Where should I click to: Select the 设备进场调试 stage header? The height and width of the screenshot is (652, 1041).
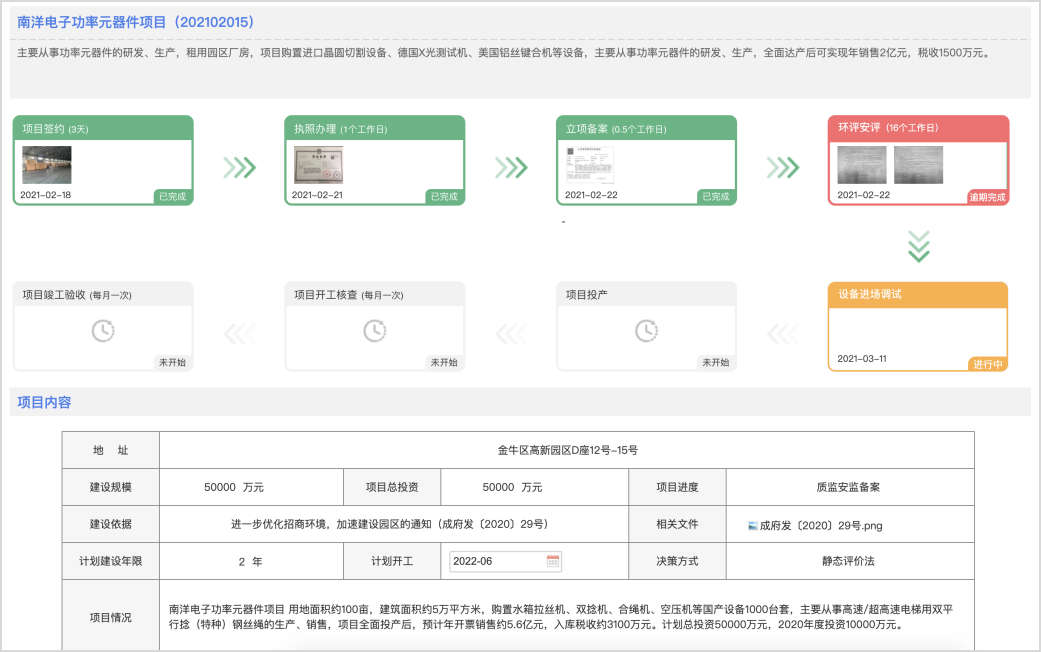(918, 294)
